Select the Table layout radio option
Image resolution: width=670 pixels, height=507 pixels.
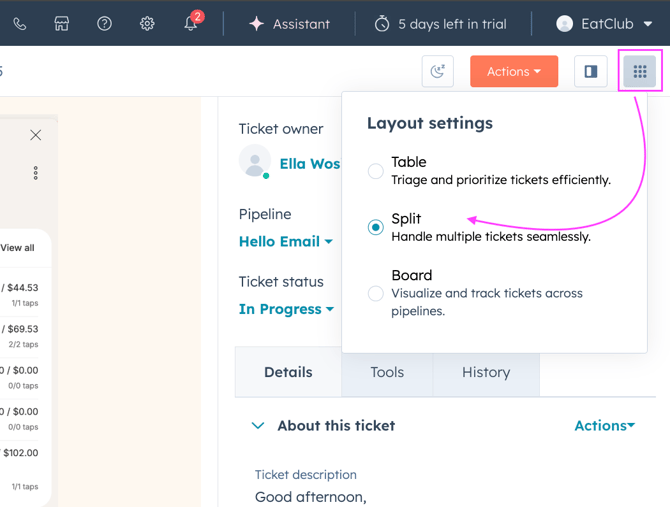tap(376, 171)
